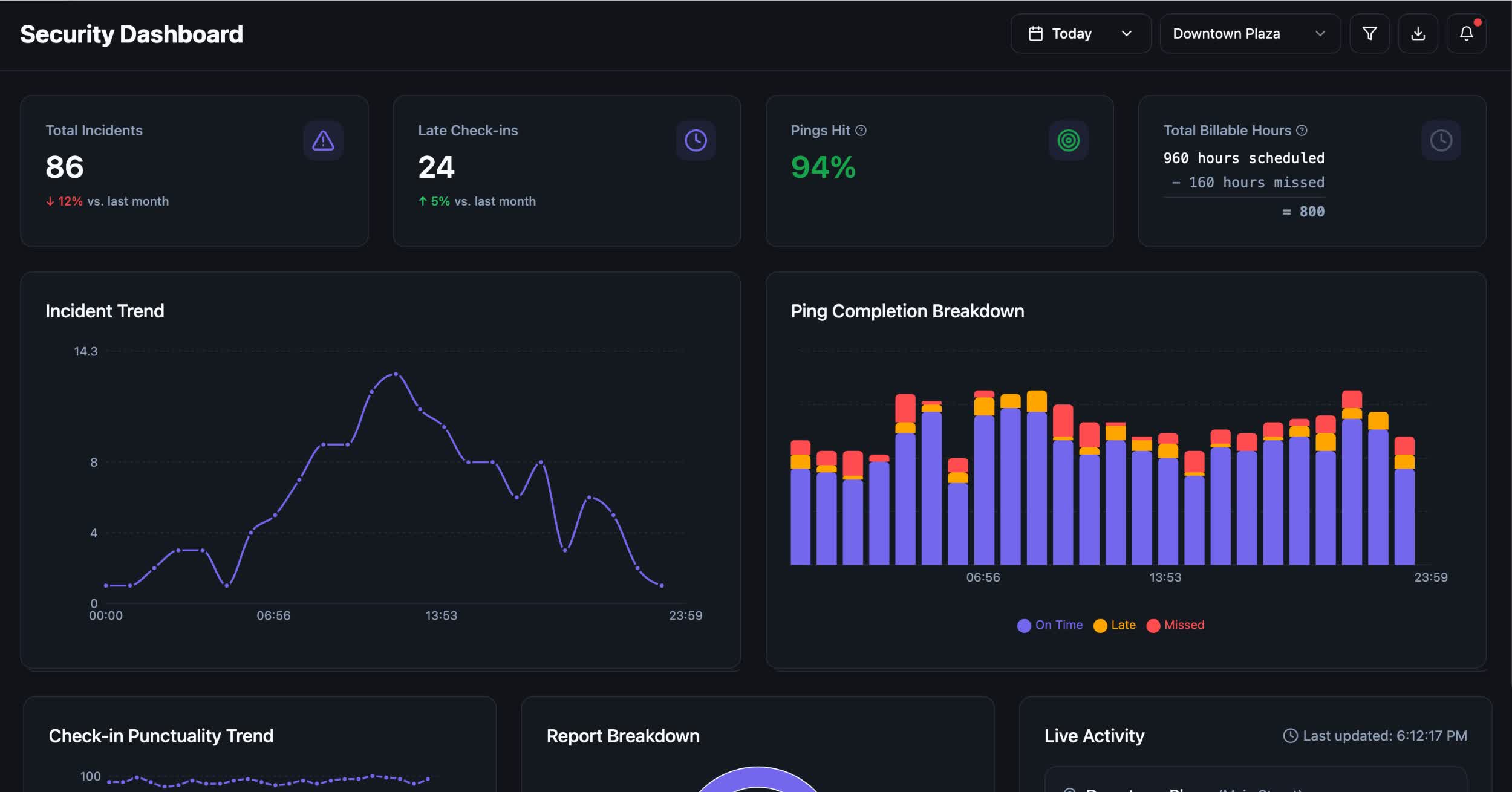The image size is (1512, 792).
Task: Click the peak point of Incident Trend line
Action: click(396, 374)
